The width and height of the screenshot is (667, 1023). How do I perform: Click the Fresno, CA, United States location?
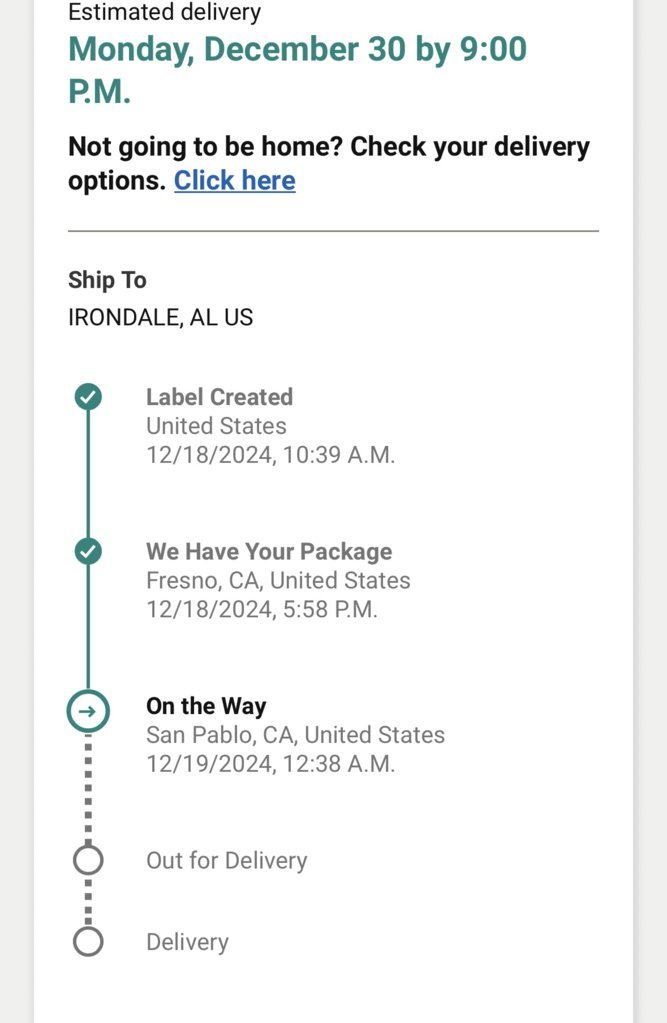click(x=278, y=581)
